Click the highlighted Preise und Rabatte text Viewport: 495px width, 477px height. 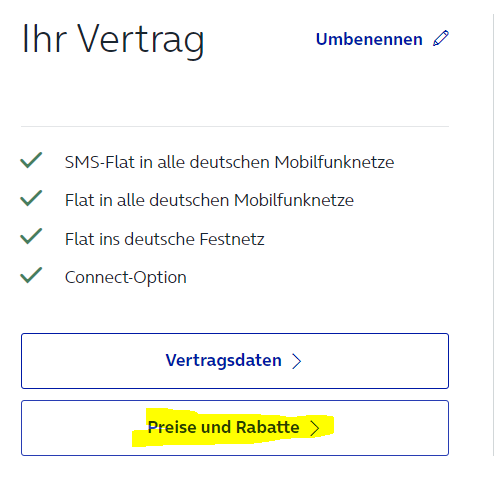pyautogui.click(x=223, y=427)
